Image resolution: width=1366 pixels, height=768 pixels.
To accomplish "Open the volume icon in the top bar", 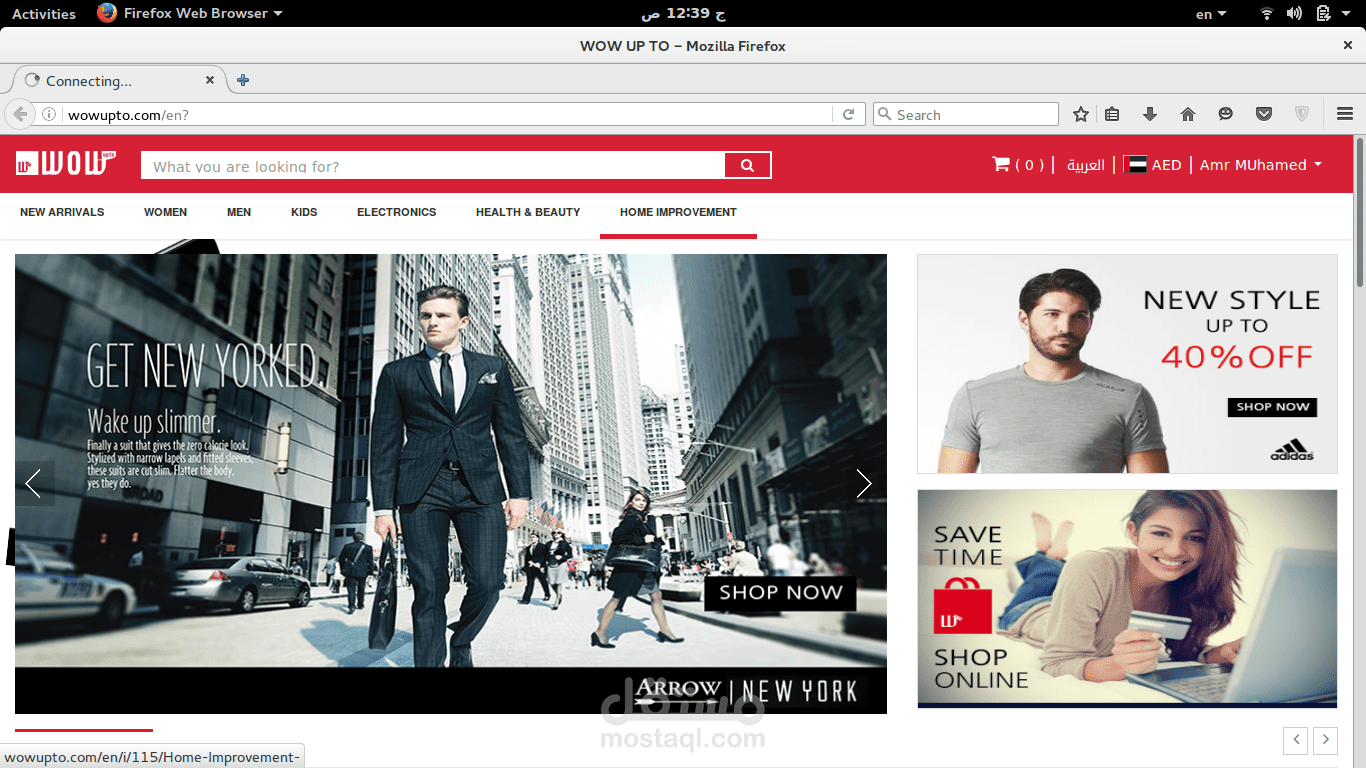I will click(x=1295, y=14).
